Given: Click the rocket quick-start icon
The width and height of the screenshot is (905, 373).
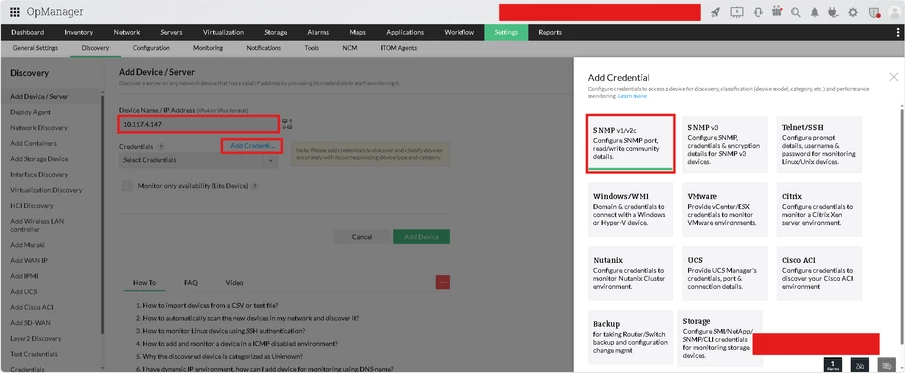Looking at the screenshot, I should pyautogui.click(x=716, y=12).
